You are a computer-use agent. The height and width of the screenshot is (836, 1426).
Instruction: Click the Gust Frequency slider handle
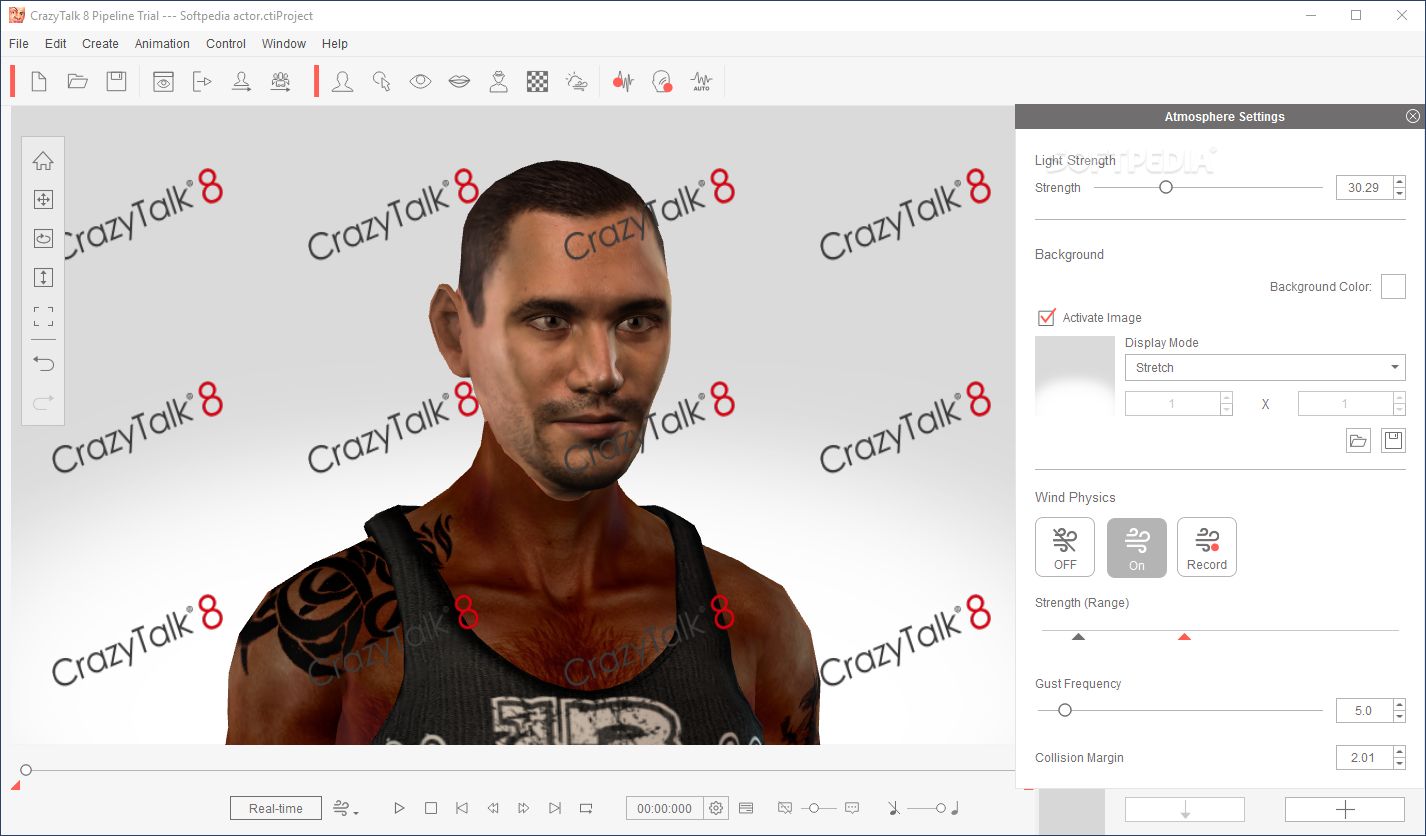1065,710
